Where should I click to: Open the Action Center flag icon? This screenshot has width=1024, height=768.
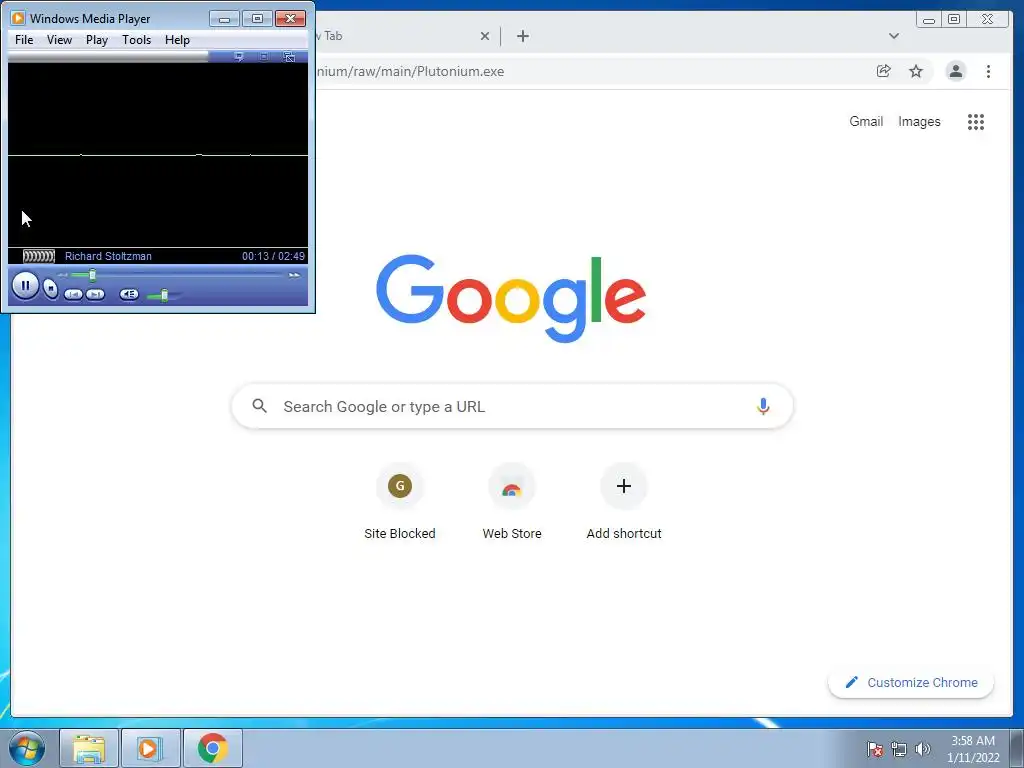[875, 749]
